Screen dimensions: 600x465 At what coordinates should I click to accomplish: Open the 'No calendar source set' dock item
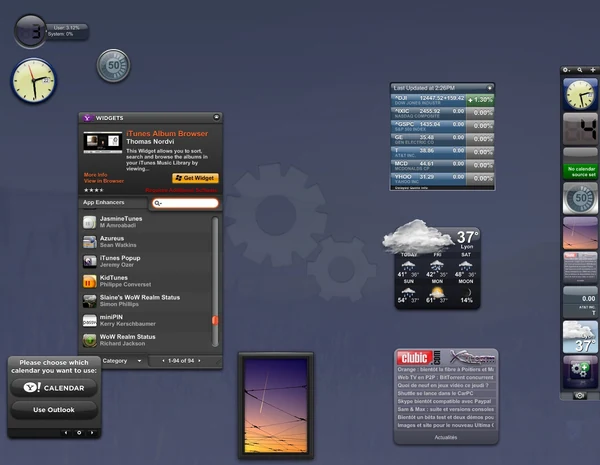[x=580, y=164]
